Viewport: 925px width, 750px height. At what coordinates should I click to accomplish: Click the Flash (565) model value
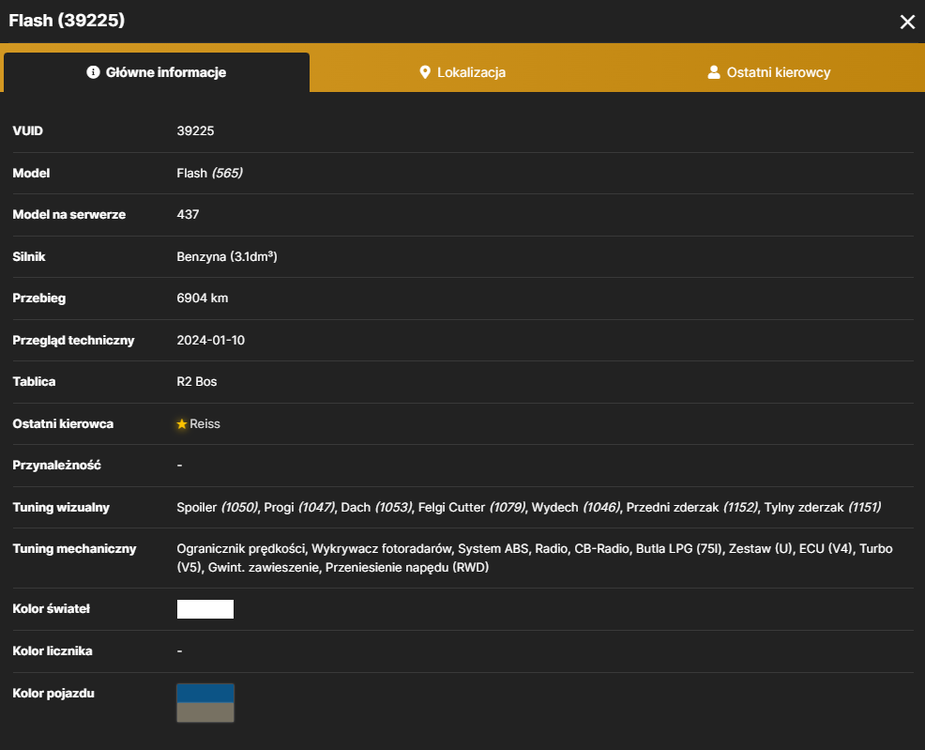coord(209,173)
